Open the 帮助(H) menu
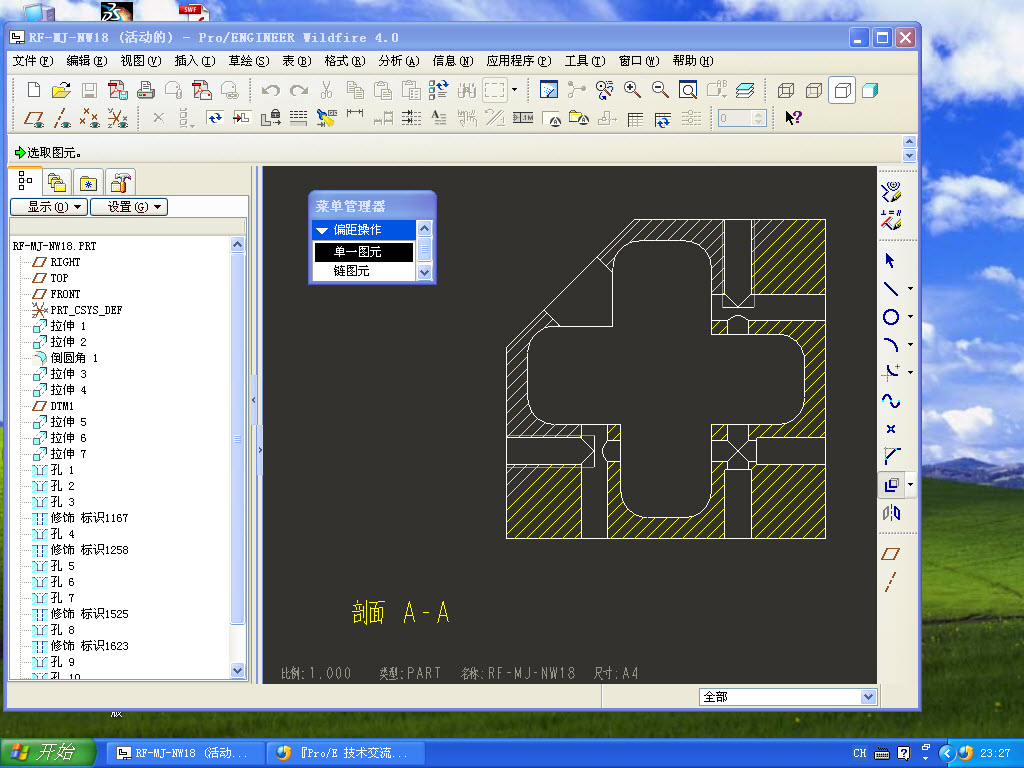 692,61
